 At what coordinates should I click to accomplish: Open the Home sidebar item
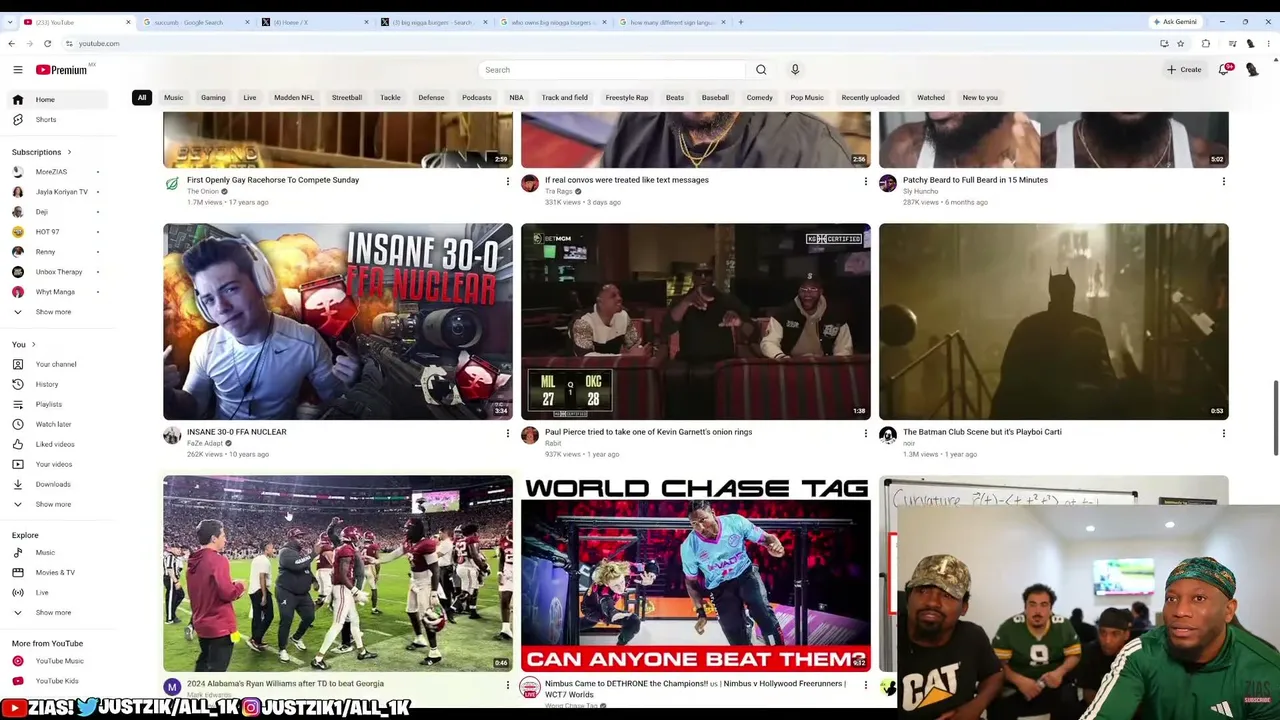(x=58, y=100)
